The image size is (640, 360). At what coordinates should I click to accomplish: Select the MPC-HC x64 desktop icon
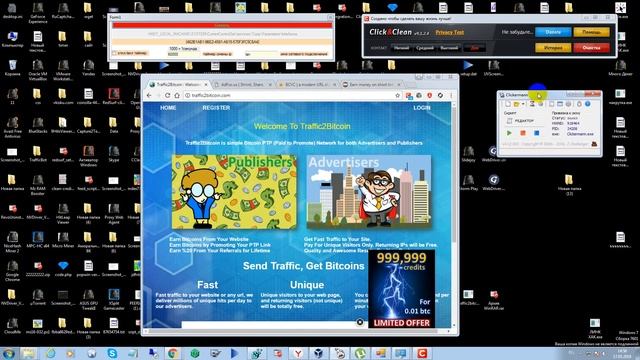(x=38, y=240)
